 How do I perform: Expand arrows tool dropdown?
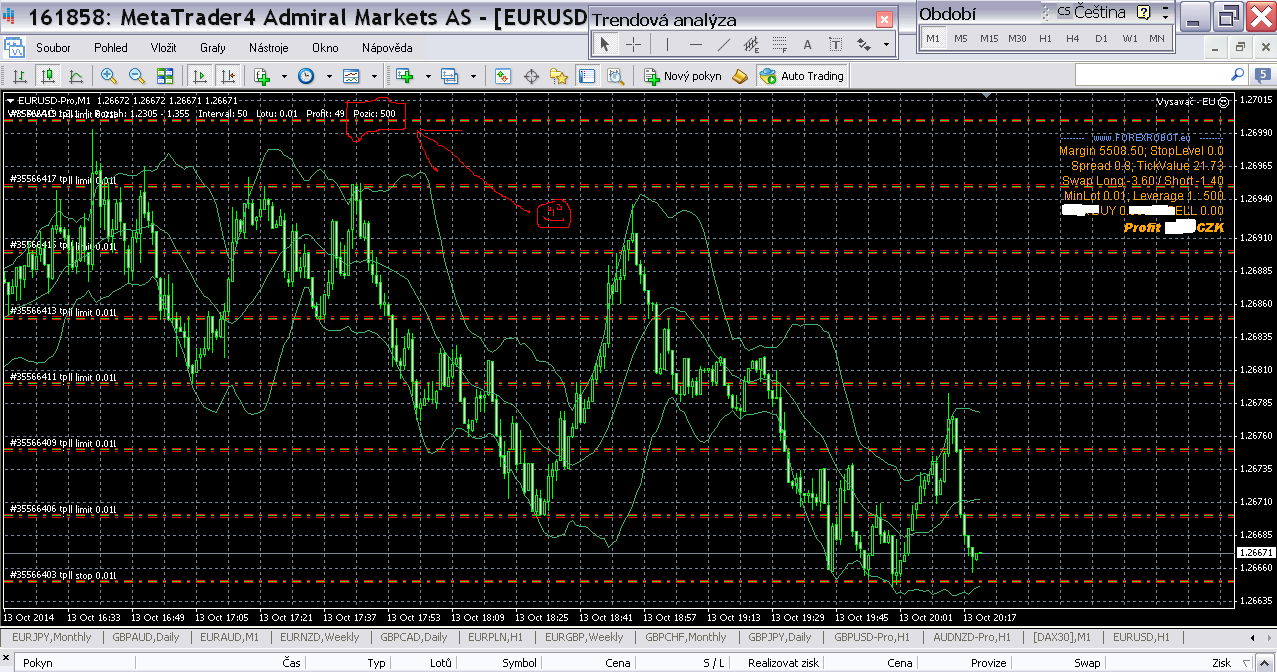[886, 44]
